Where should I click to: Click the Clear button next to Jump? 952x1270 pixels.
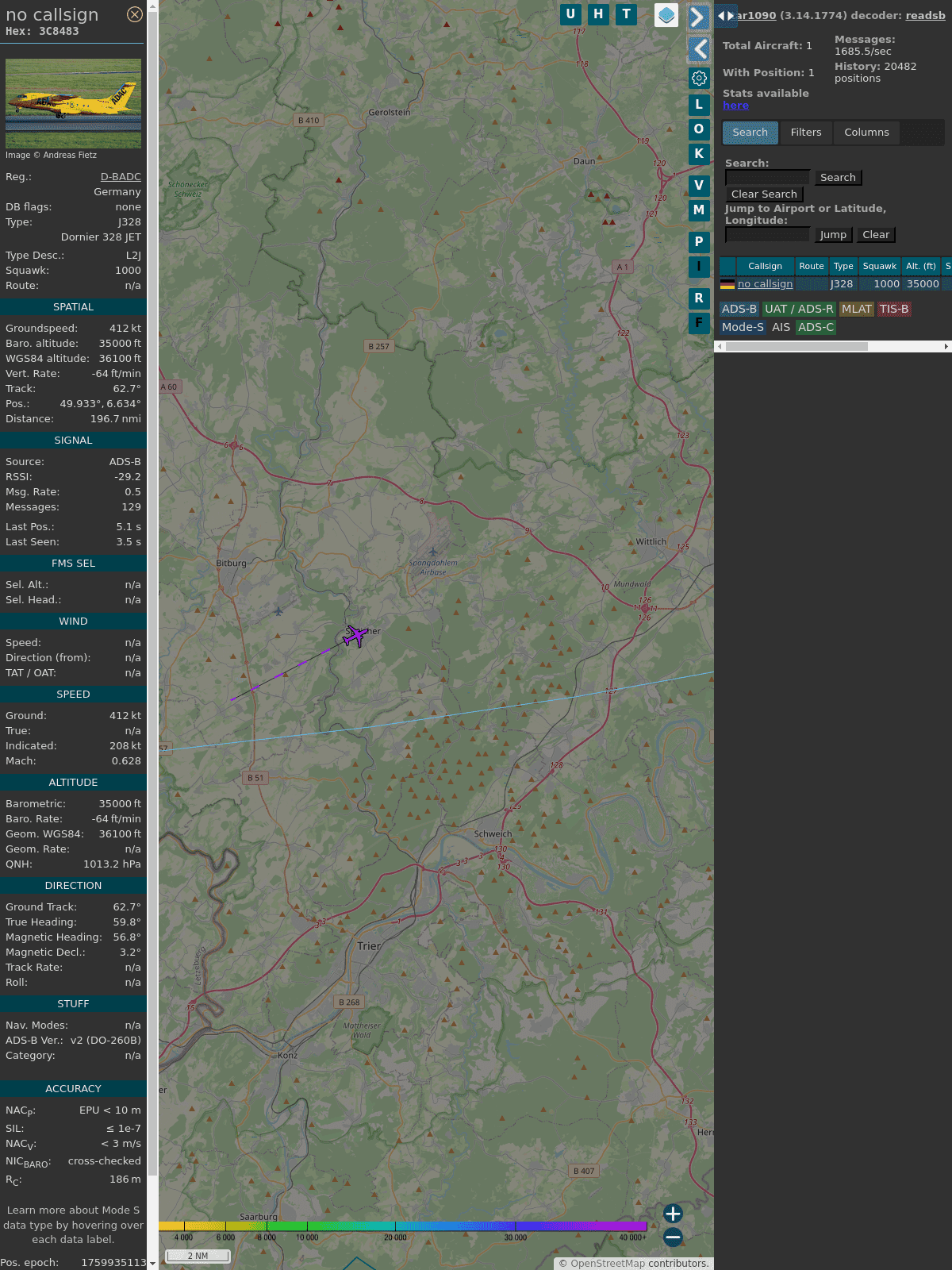pyautogui.click(x=876, y=235)
